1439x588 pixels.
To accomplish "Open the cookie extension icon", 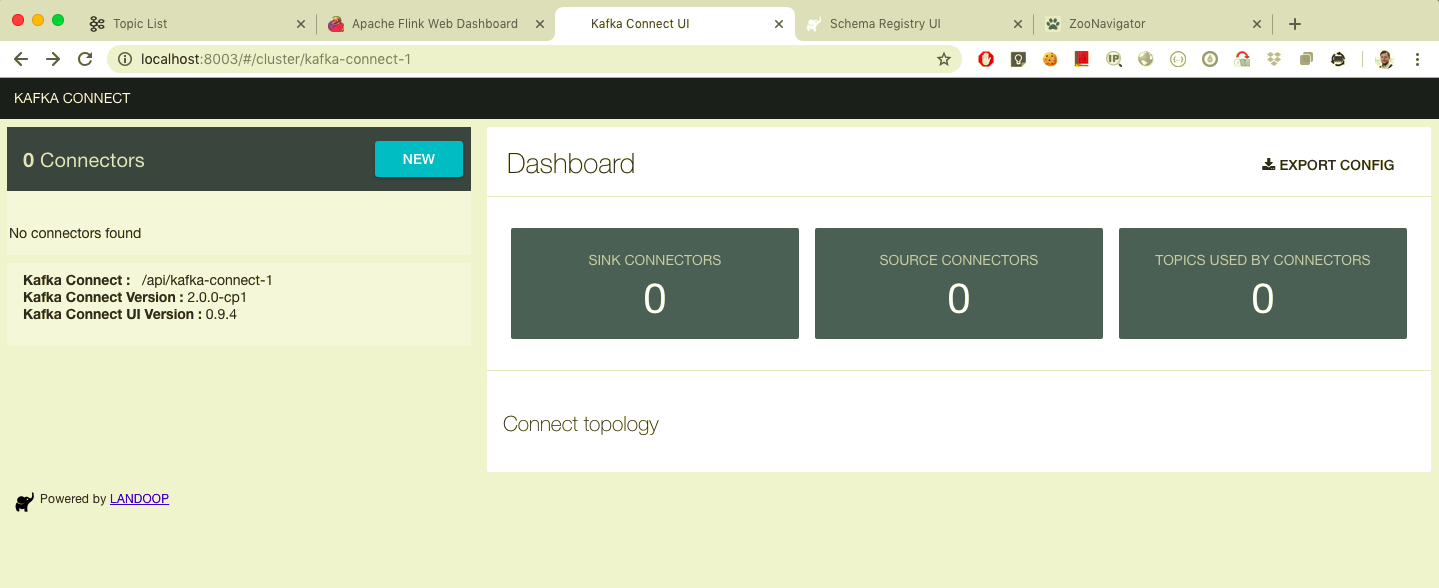I will 1050,59.
